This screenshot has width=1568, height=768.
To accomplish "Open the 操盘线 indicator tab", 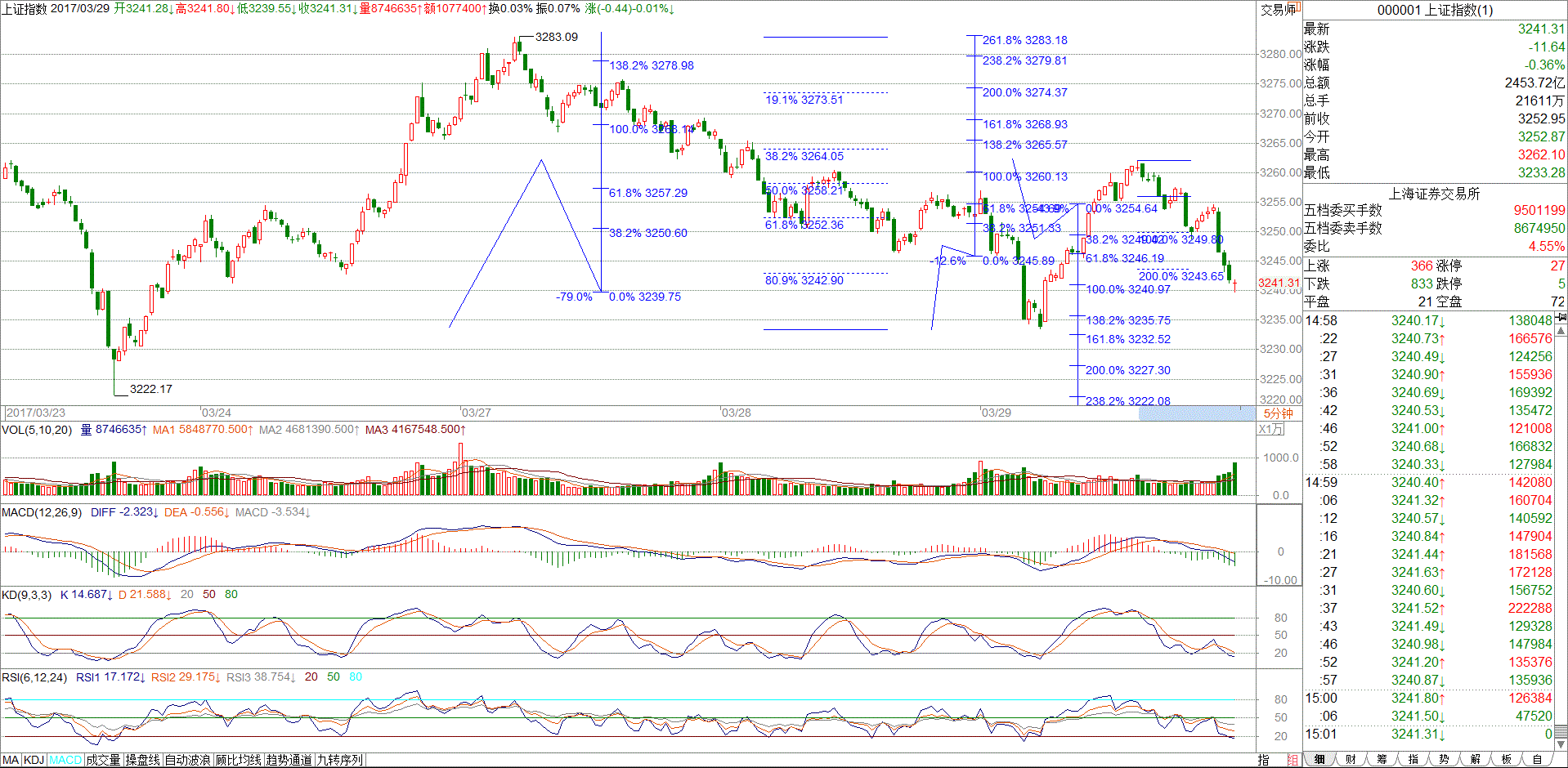I will pyautogui.click(x=142, y=760).
